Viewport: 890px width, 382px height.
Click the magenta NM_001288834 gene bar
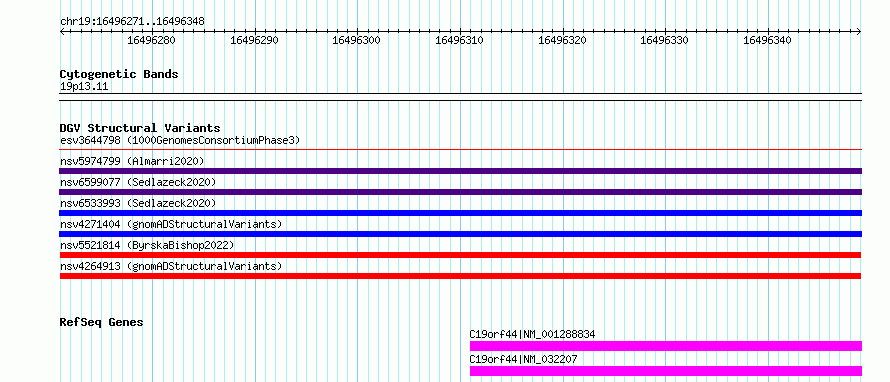pos(666,346)
